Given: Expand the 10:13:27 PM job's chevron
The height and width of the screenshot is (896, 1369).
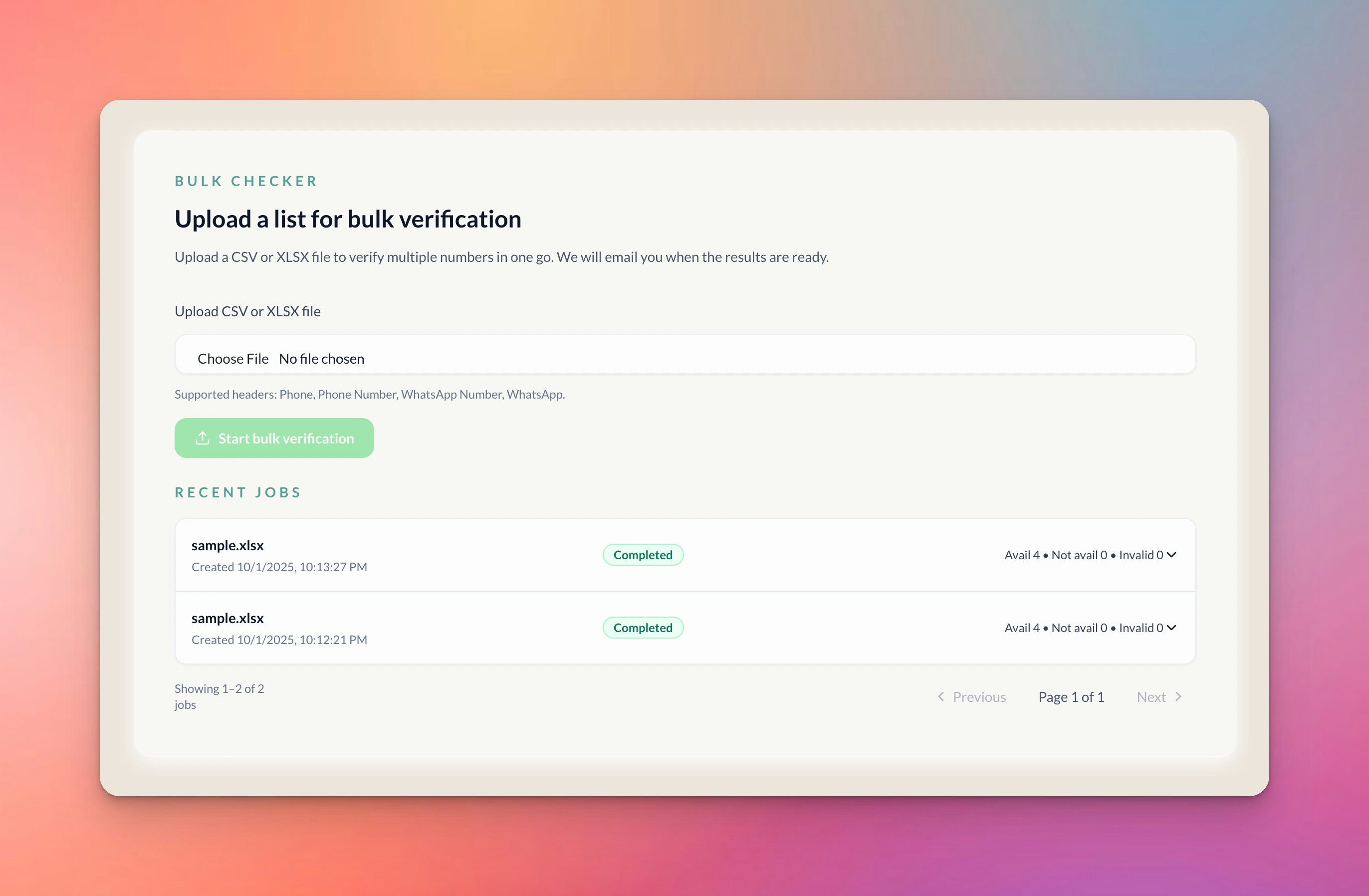Looking at the screenshot, I should [1172, 554].
